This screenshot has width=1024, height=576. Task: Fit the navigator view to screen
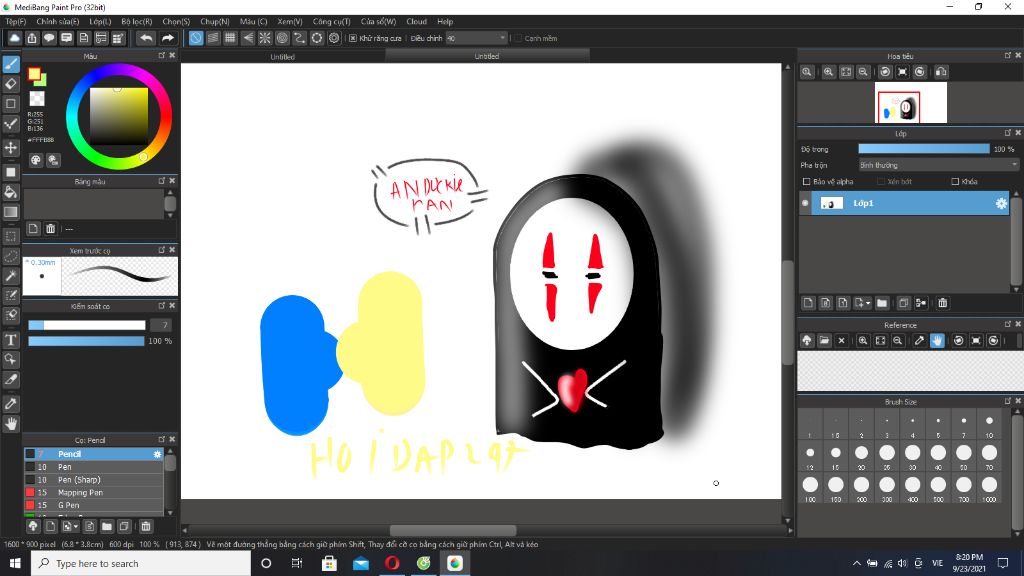(846, 72)
